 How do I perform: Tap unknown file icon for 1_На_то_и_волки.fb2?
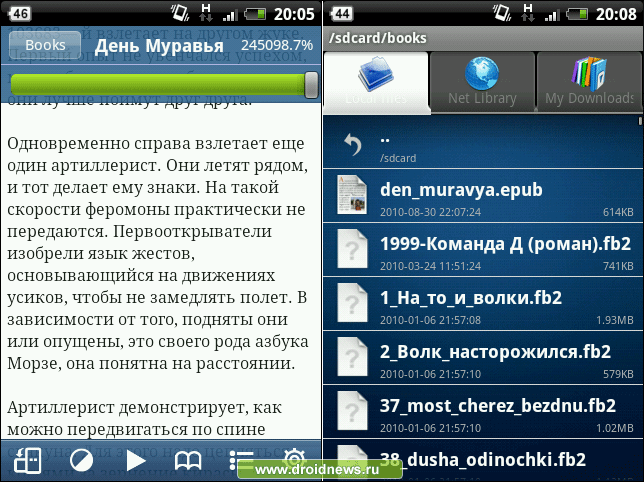click(x=352, y=303)
